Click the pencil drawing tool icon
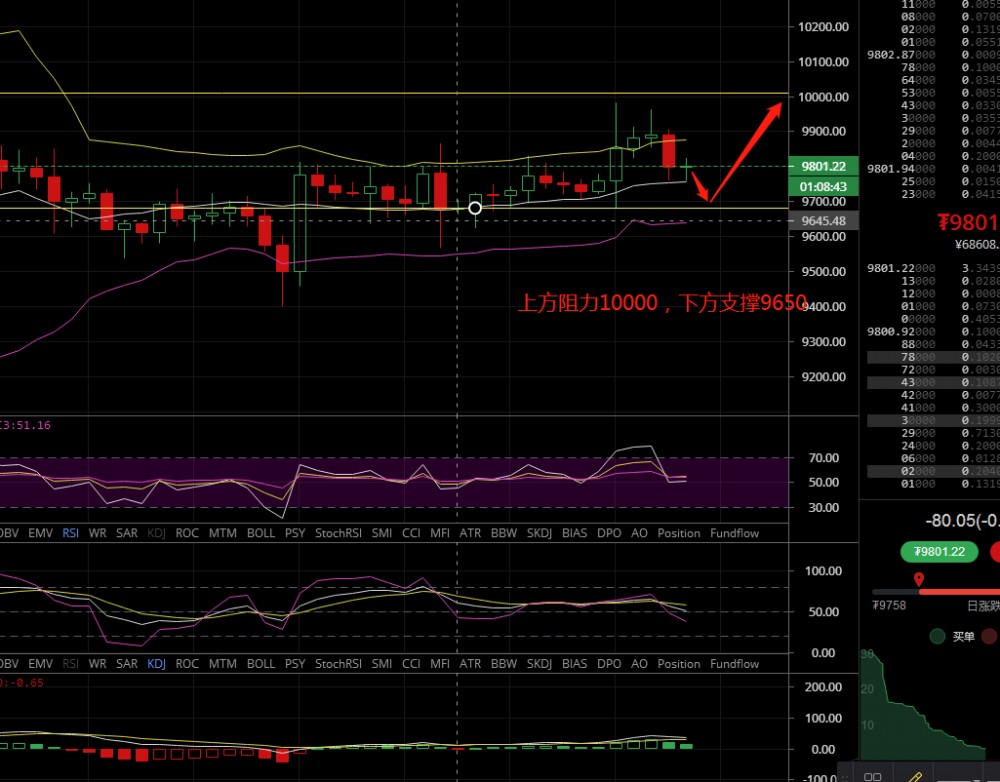Screen dimensions: 1000x782 click(x=914, y=775)
